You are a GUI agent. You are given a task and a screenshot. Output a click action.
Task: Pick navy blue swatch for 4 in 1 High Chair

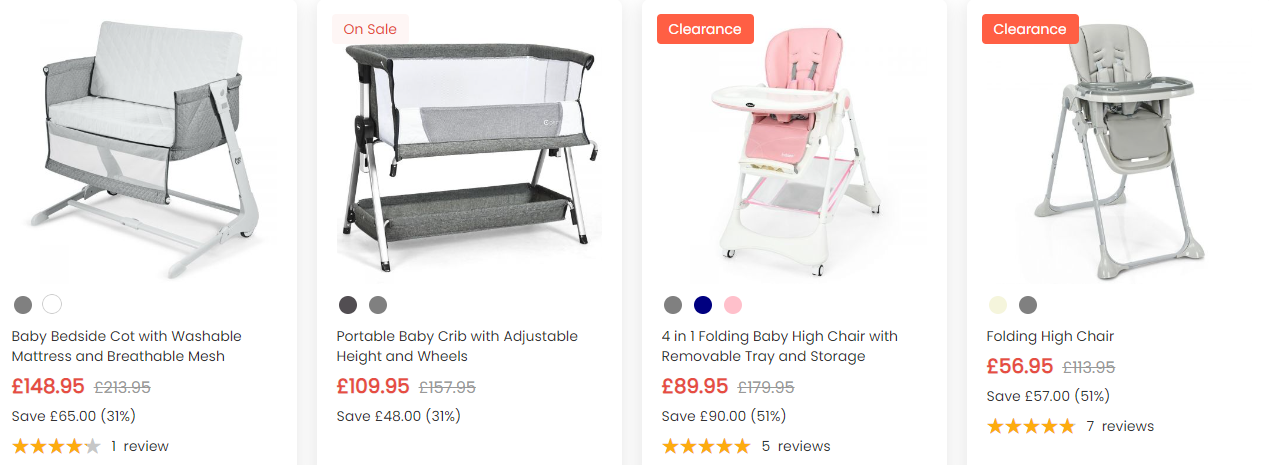(703, 305)
